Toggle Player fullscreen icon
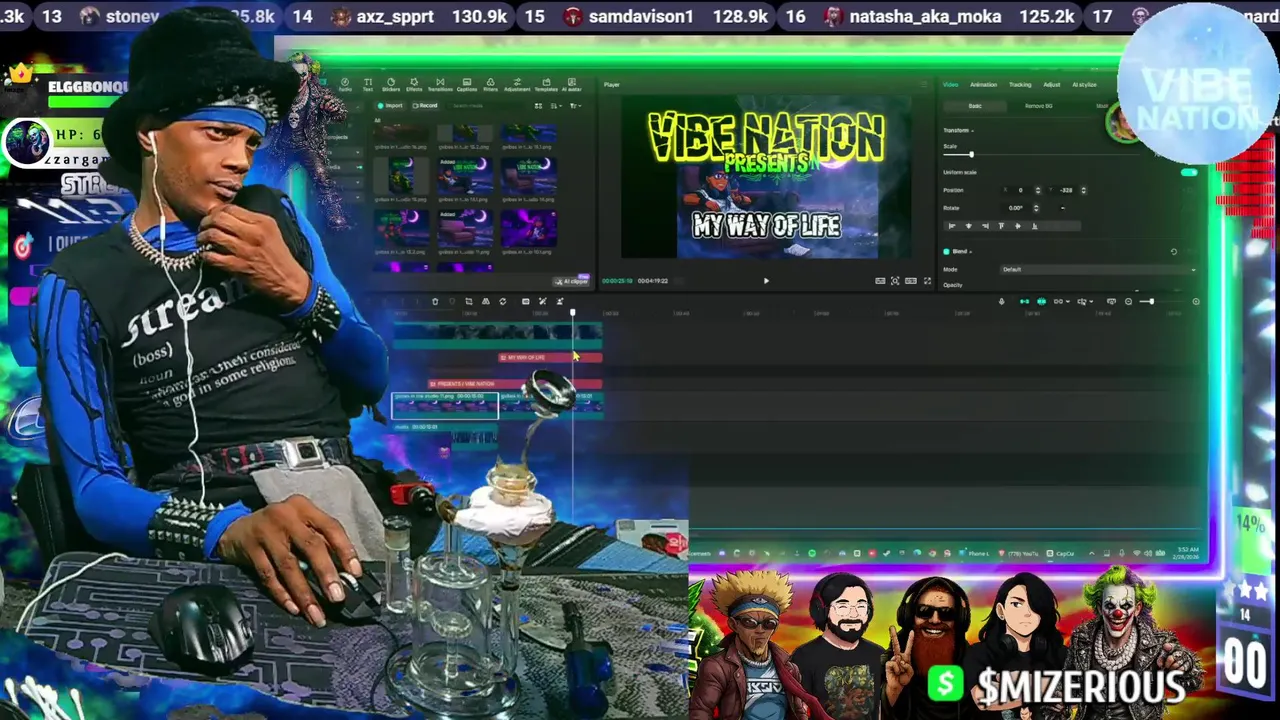The image size is (1280, 720). [927, 281]
